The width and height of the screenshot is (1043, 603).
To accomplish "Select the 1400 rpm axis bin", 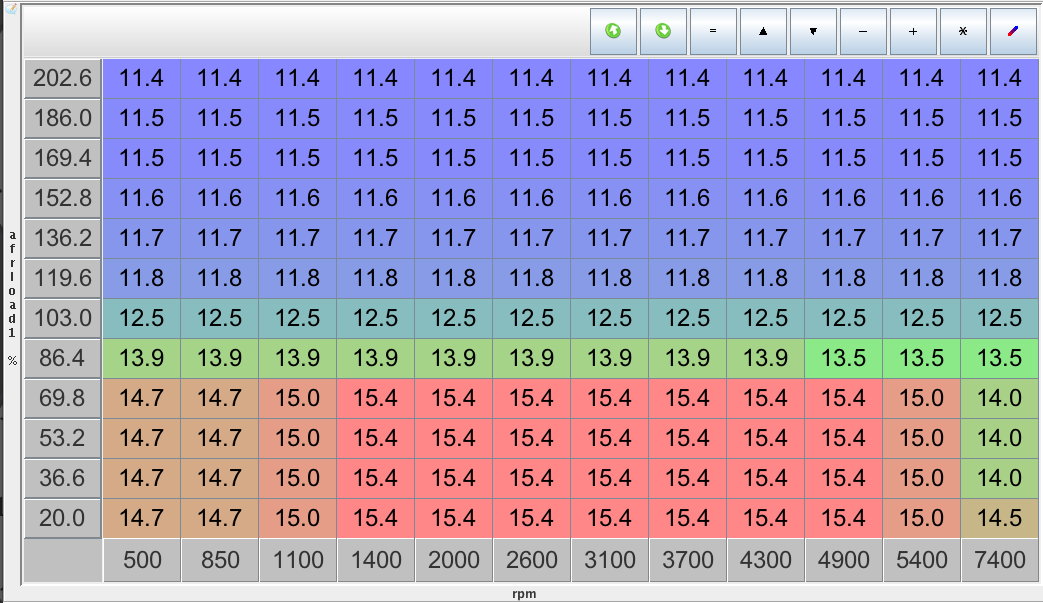I will [376, 560].
